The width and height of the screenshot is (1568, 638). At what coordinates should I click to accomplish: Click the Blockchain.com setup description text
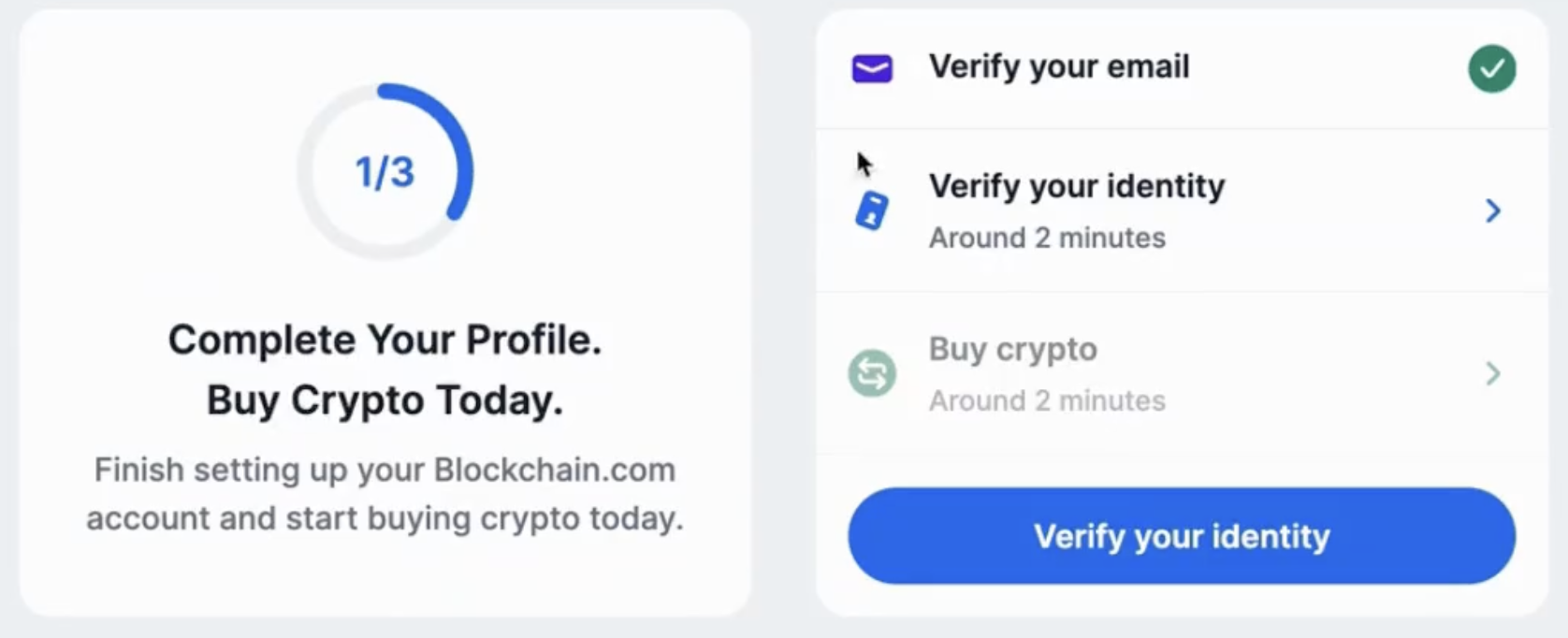pyautogui.click(x=385, y=493)
